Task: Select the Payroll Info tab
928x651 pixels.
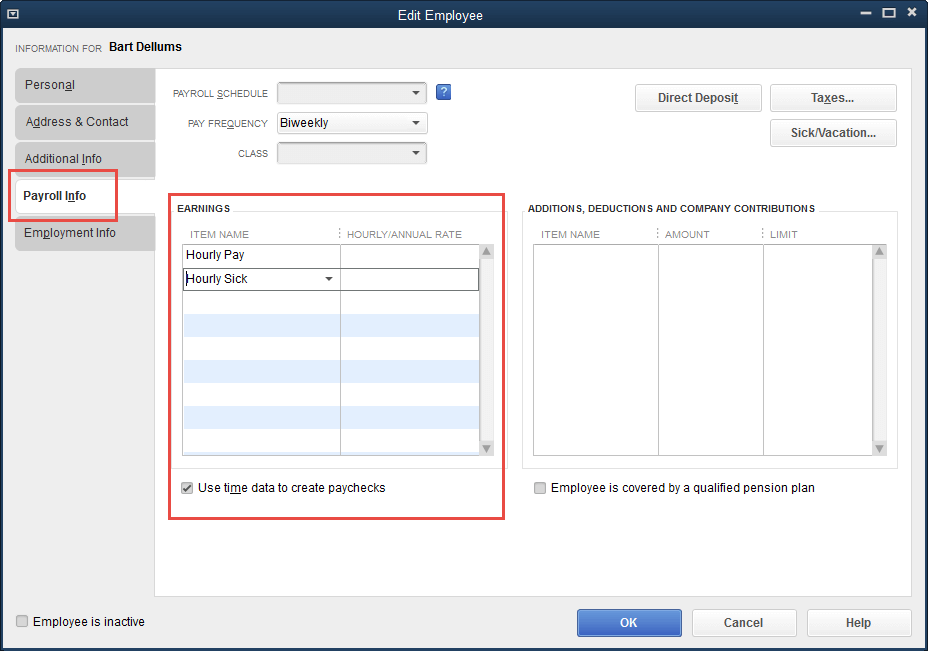Action: click(x=85, y=196)
